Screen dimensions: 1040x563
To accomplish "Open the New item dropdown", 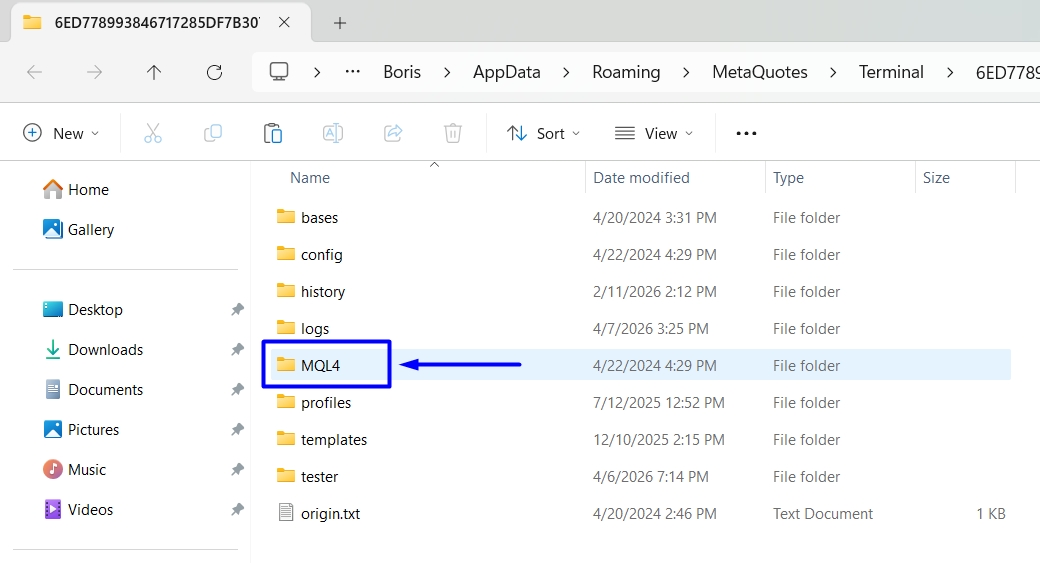I will pos(61,133).
